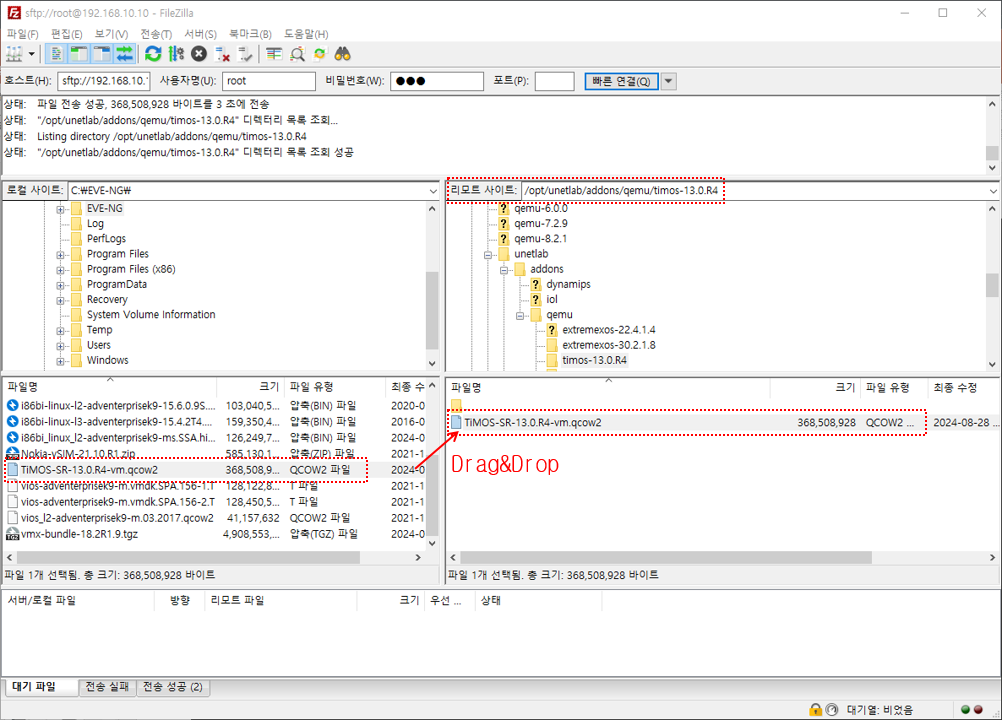The height and width of the screenshot is (720, 1002).
Task: Select timos-13.0.R4 folder in remote tree
Action: 594,360
